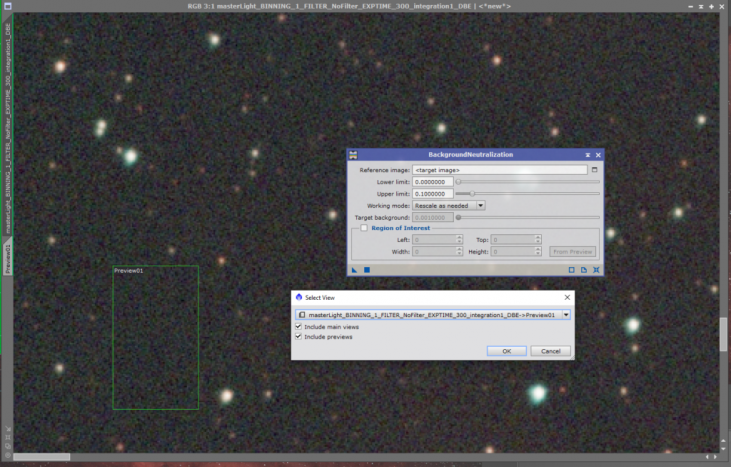
Task: Toggle the Region of Interest checkbox
Action: pos(364,228)
